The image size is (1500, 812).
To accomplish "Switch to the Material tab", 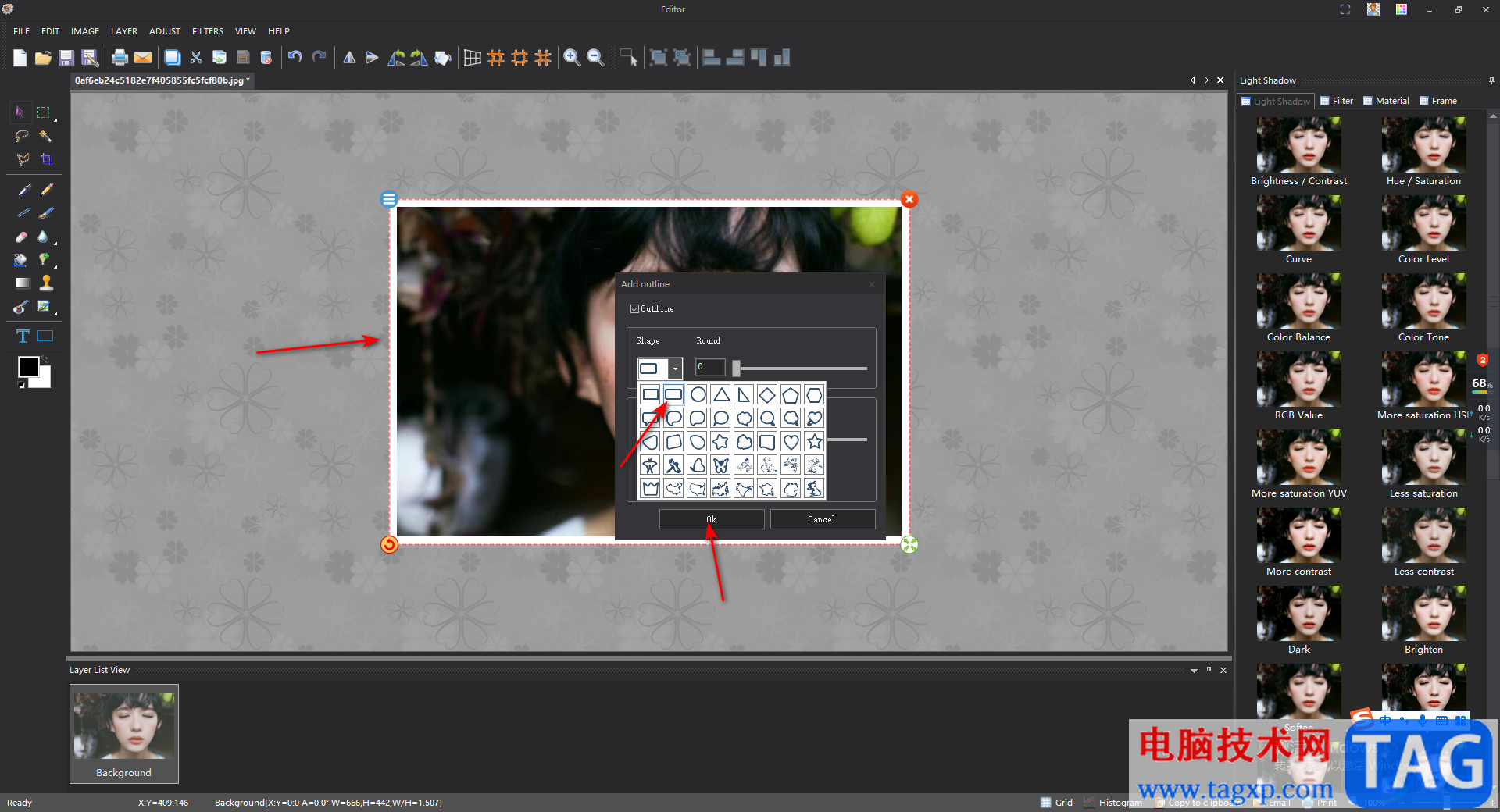I will tap(1386, 101).
